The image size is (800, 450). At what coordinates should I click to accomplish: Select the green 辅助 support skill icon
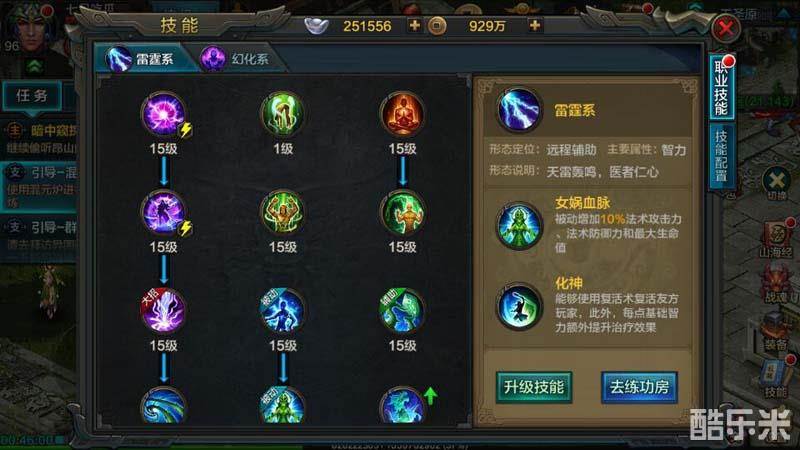click(402, 310)
